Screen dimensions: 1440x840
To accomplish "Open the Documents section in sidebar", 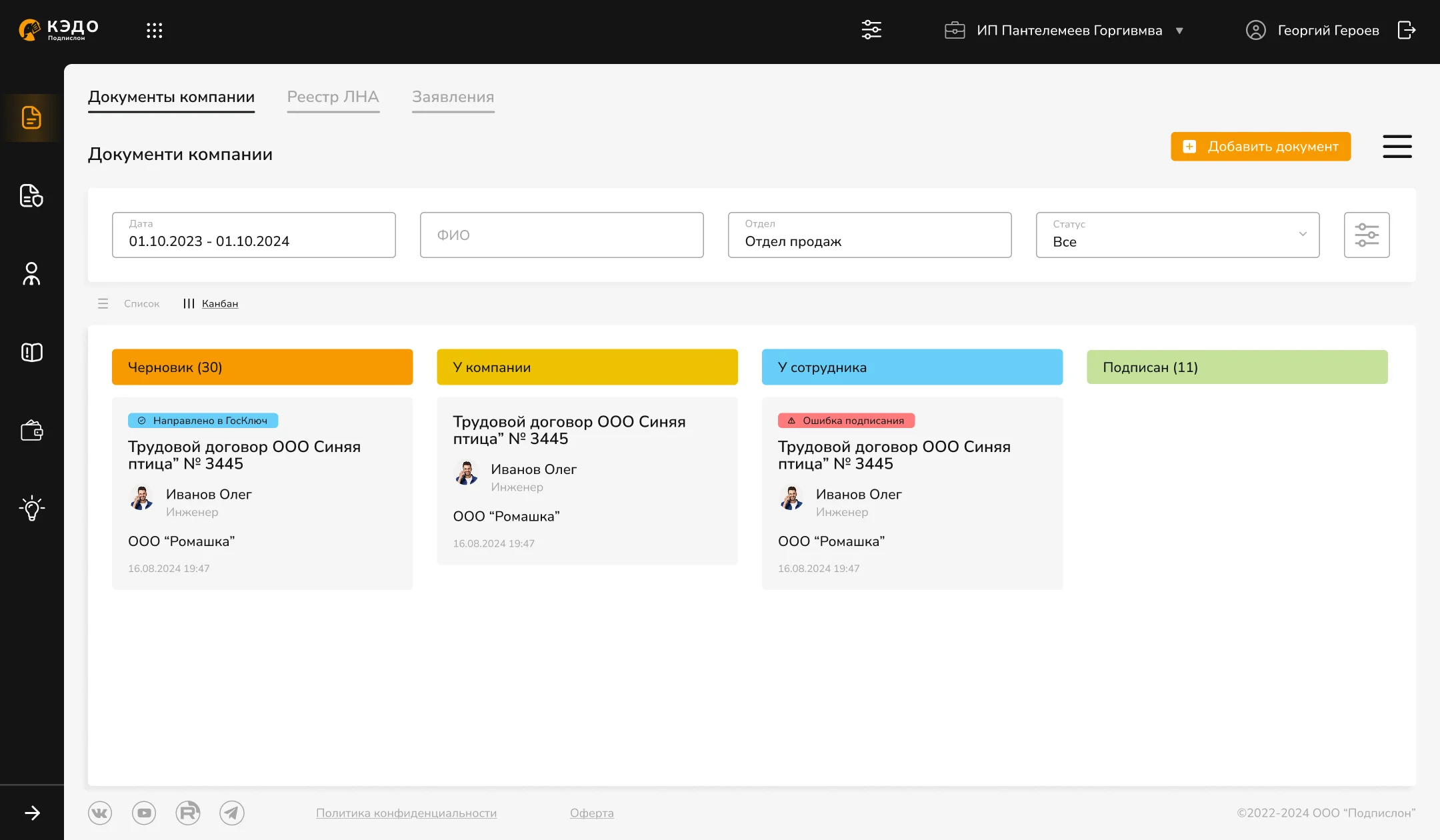I will click(31, 118).
